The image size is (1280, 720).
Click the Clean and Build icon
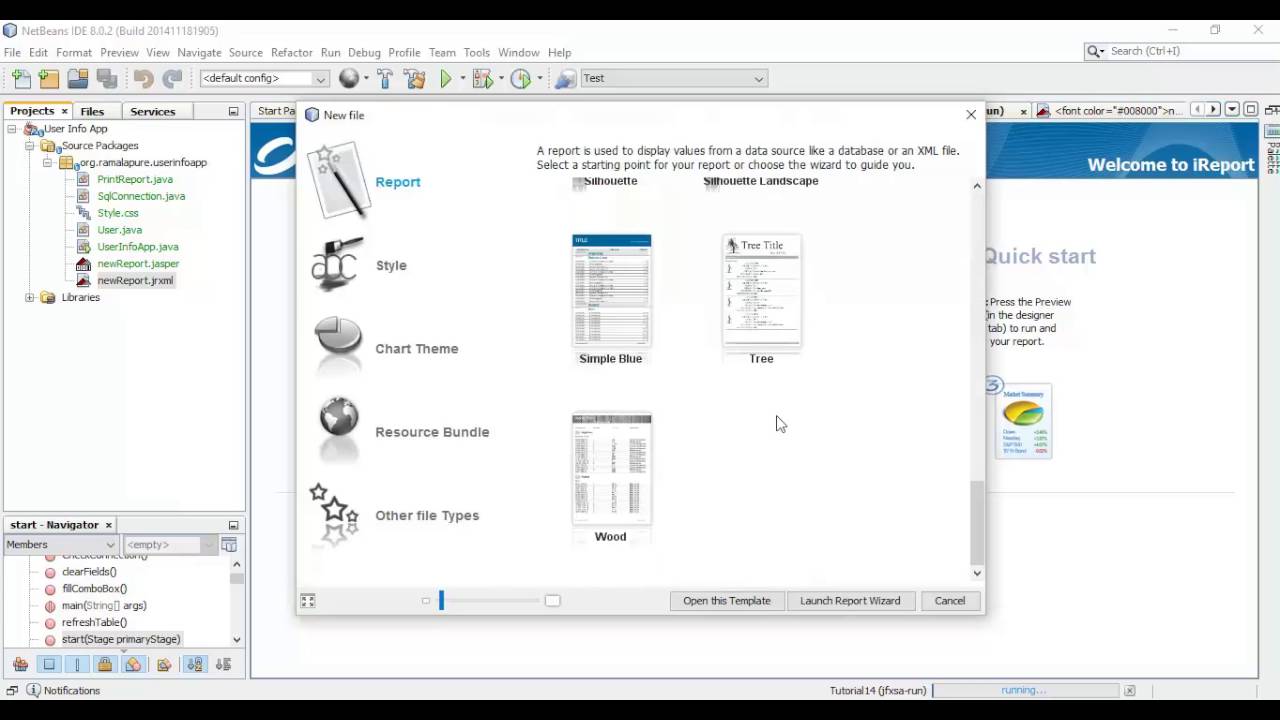[x=414, y=78]
